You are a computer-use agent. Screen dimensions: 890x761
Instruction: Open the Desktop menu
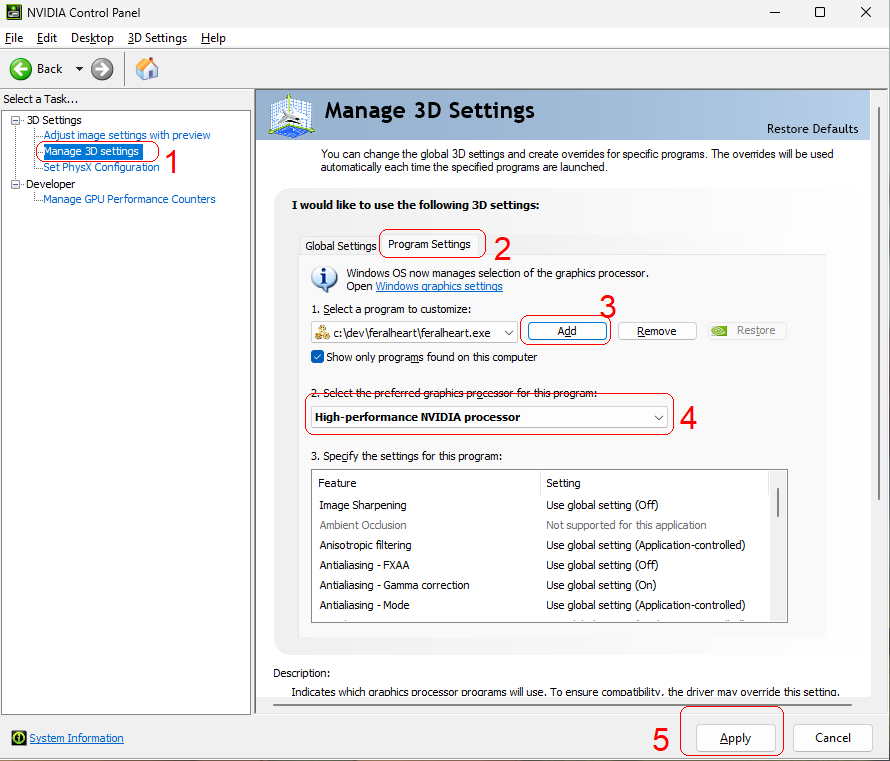pos(92,38)
